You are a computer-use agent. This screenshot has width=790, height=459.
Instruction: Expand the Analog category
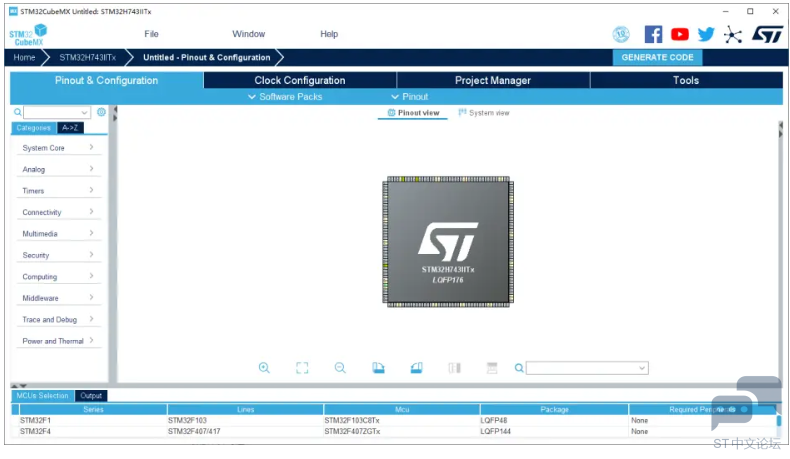(x=58, y=169)
